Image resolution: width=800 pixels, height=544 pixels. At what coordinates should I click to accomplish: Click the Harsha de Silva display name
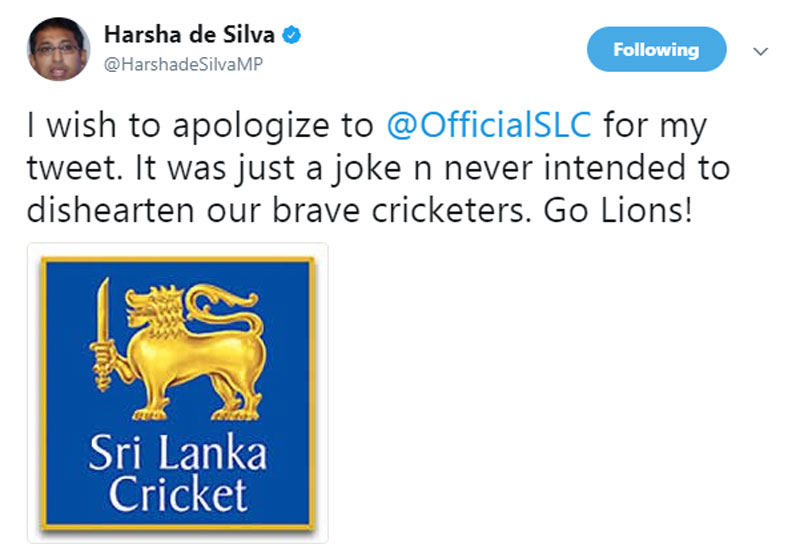189,37
